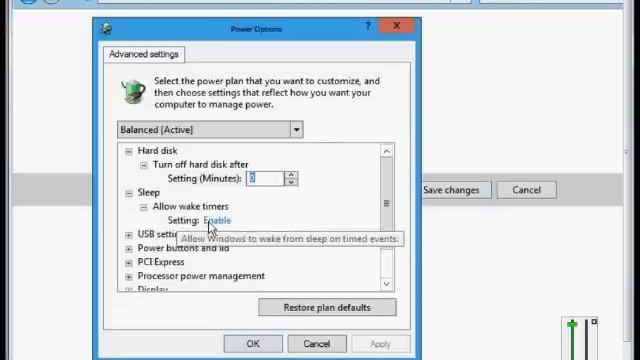Decrease minutes with the spinner down arrow

(291, 182)
